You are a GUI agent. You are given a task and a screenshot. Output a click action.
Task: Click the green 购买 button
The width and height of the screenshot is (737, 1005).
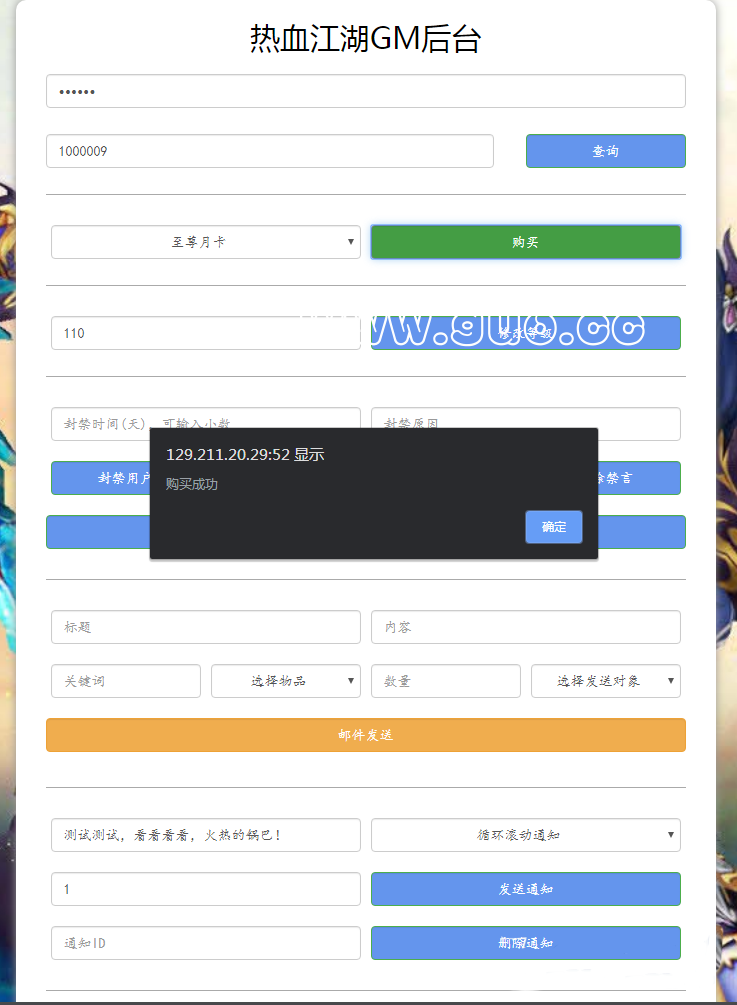coord(526,242)
